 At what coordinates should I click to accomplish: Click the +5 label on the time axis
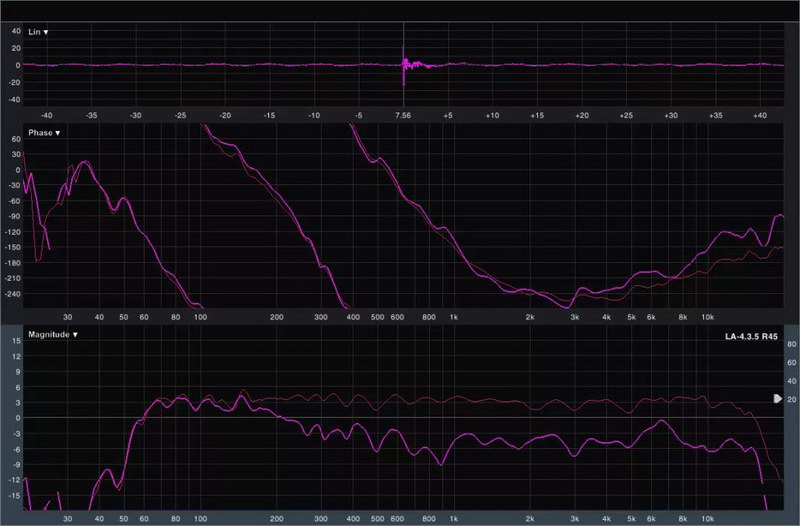click(448, 115)
